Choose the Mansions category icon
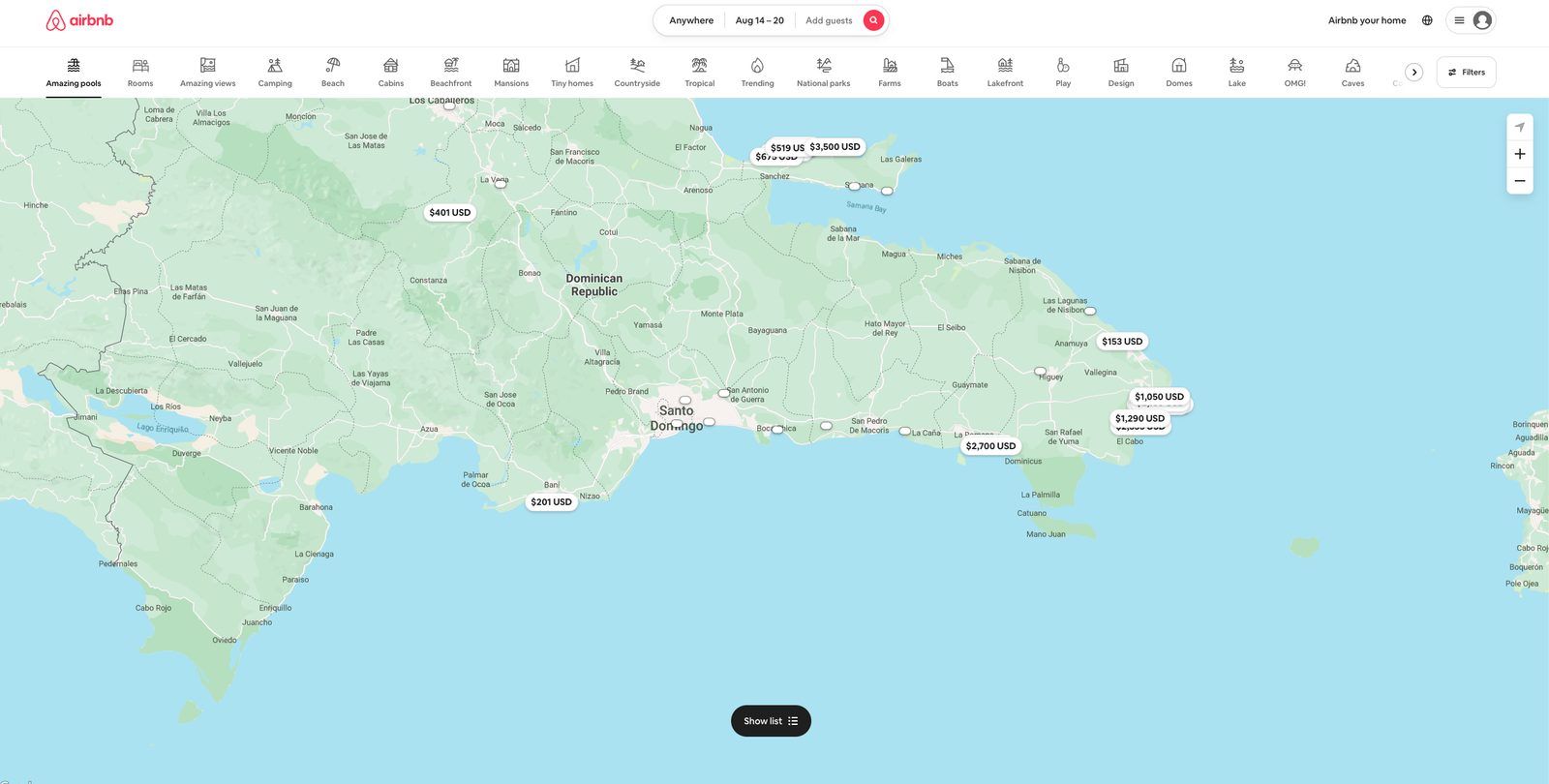This screenshot has height=784, width=1549. pos(511,66)
